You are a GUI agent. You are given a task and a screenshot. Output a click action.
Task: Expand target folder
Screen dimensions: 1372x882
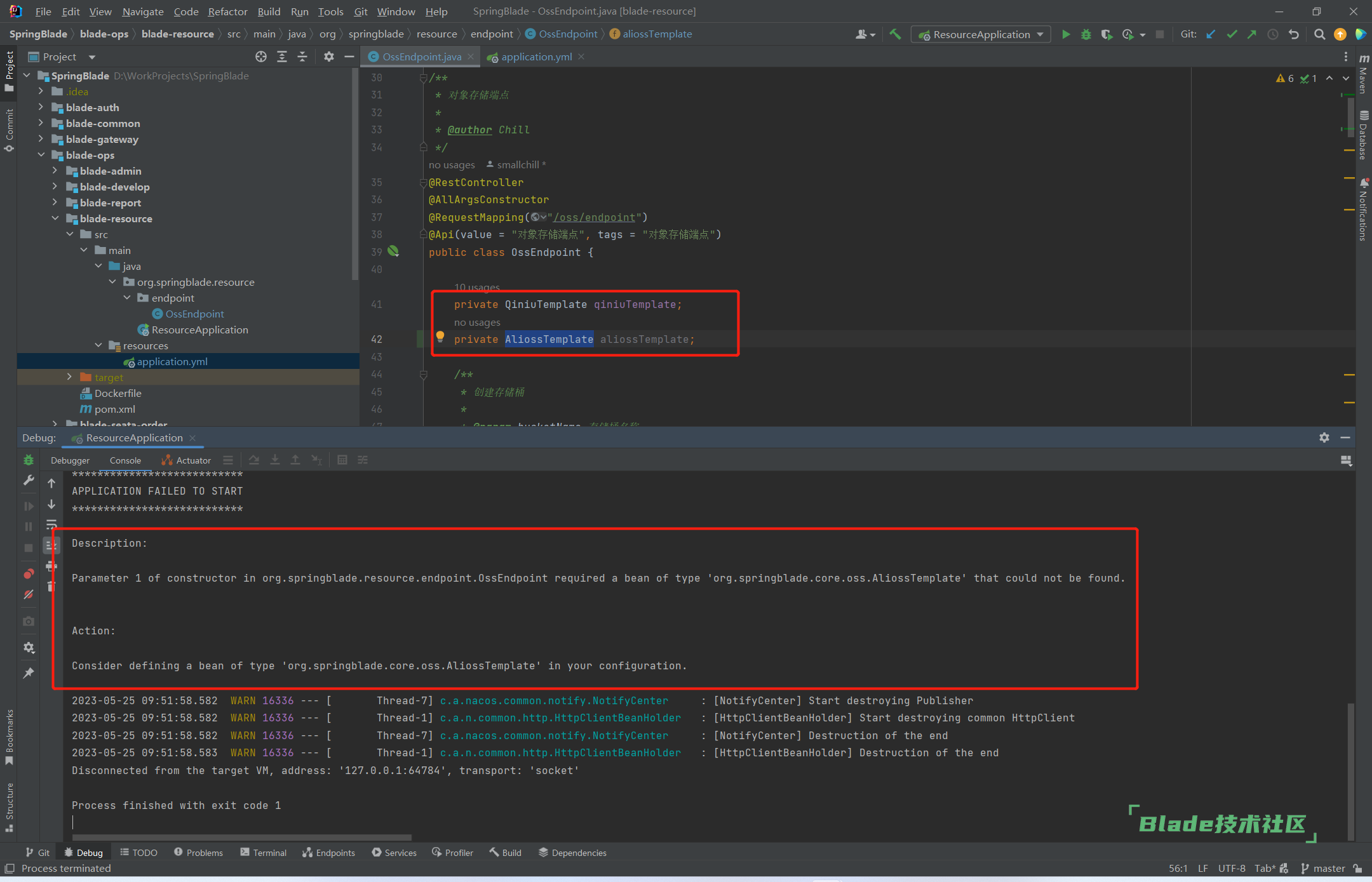[69, 377]
